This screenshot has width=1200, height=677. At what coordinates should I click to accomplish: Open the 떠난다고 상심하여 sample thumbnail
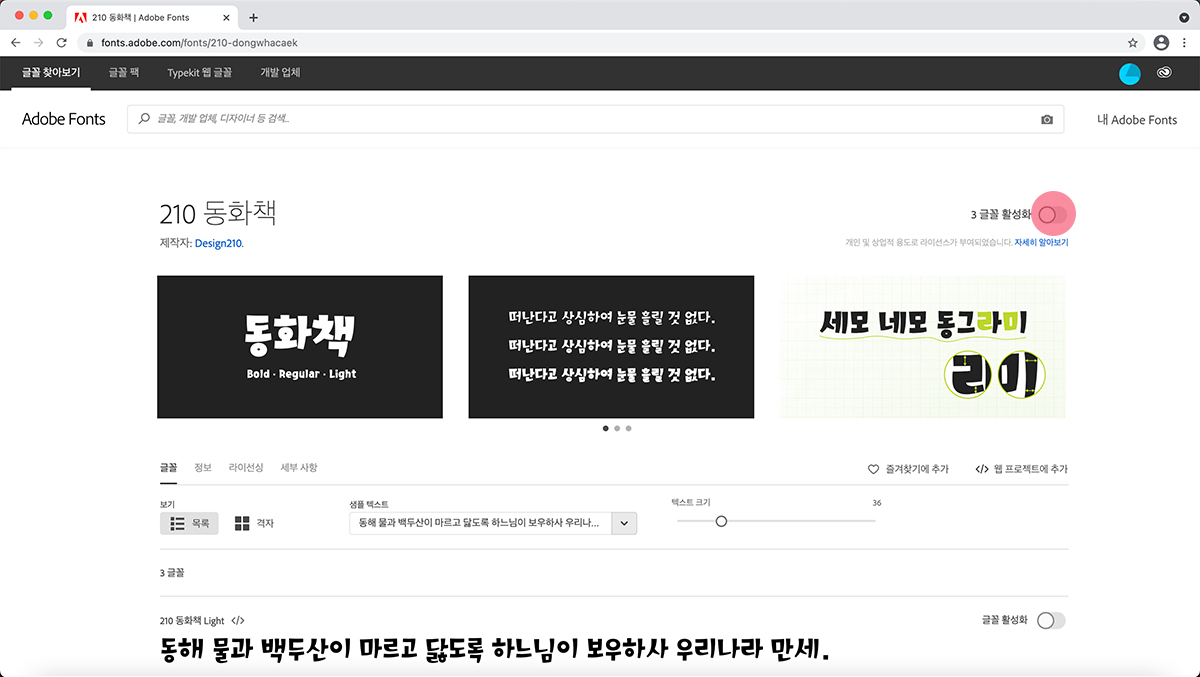point(611,347)
